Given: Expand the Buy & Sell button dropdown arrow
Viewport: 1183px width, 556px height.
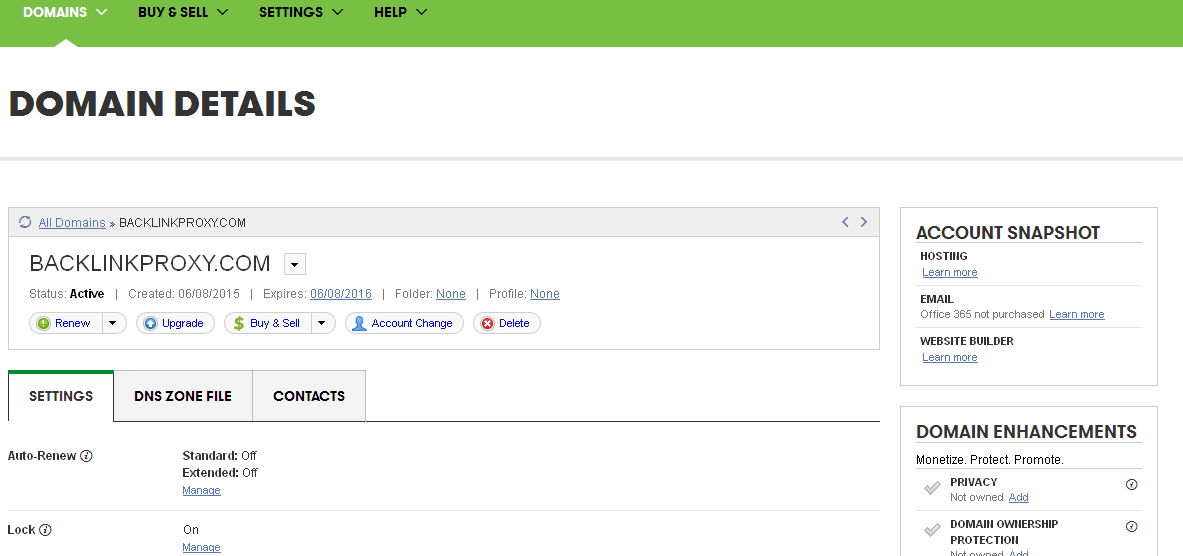Looking at the screenshot, I should (x=322, y=323).
